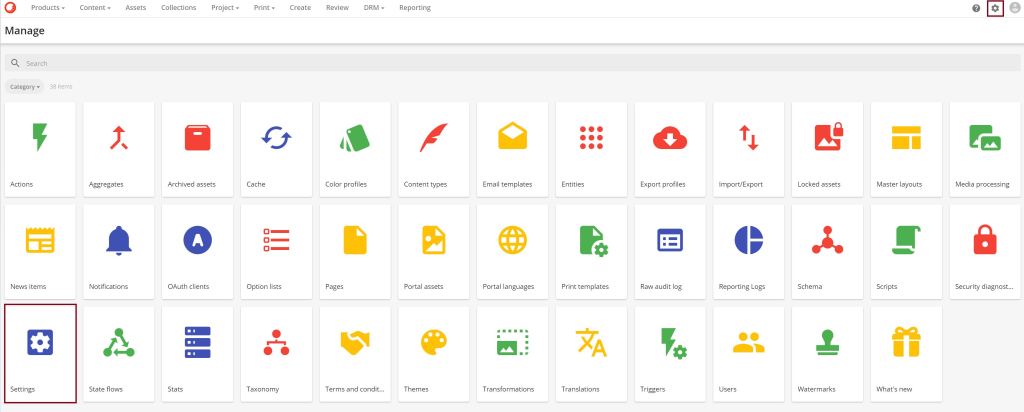
Task: Open the Aggregates merge-arrow tile
Action: click(x=119, y=148)
